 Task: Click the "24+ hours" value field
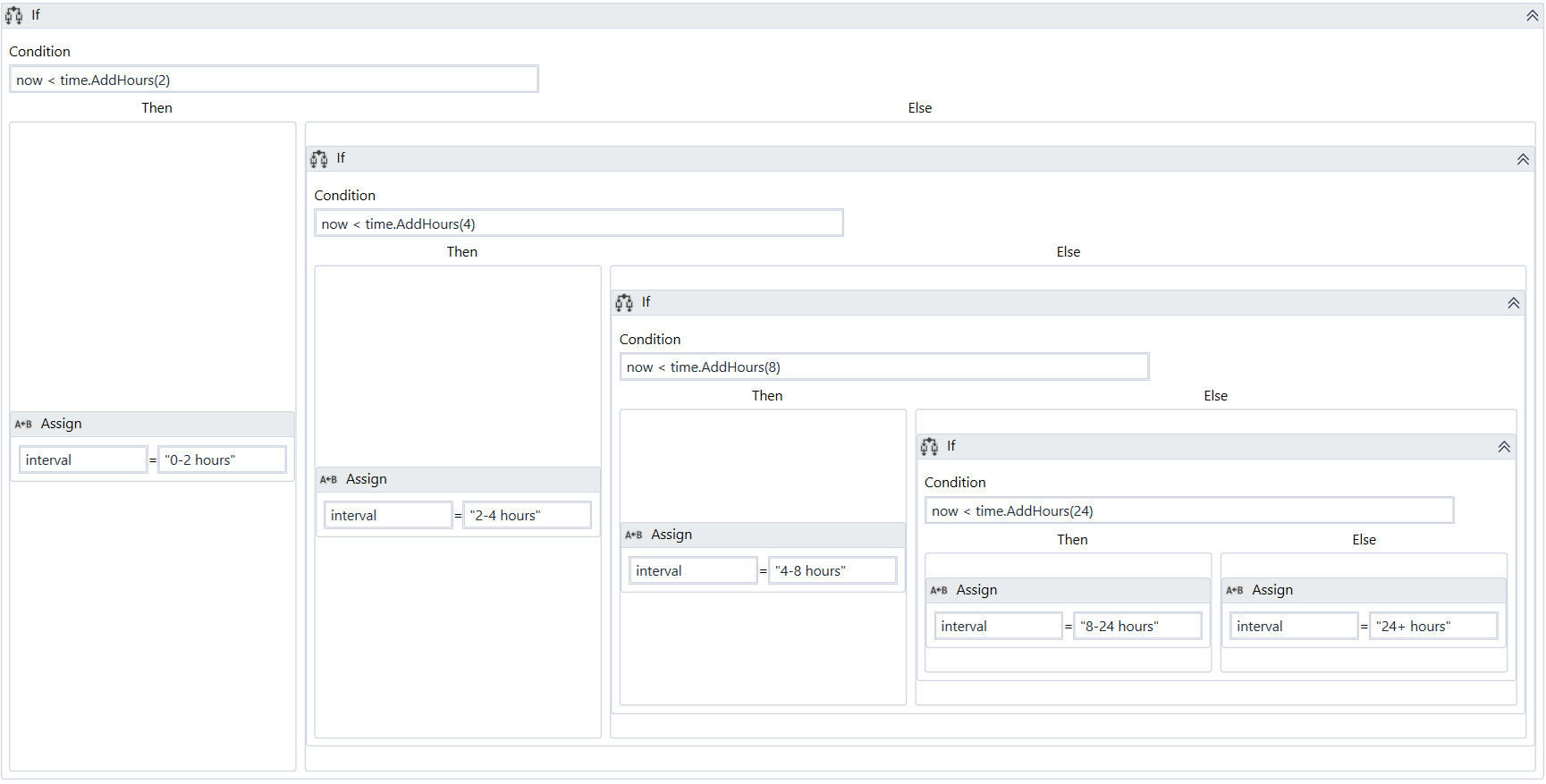pyautogui.click(x=1432, y=627)
